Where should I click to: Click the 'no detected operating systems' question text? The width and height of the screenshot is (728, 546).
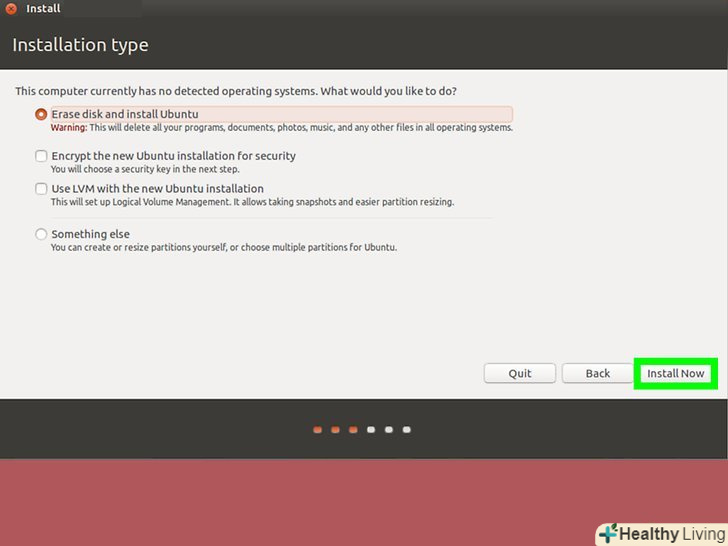coord(236,91)
